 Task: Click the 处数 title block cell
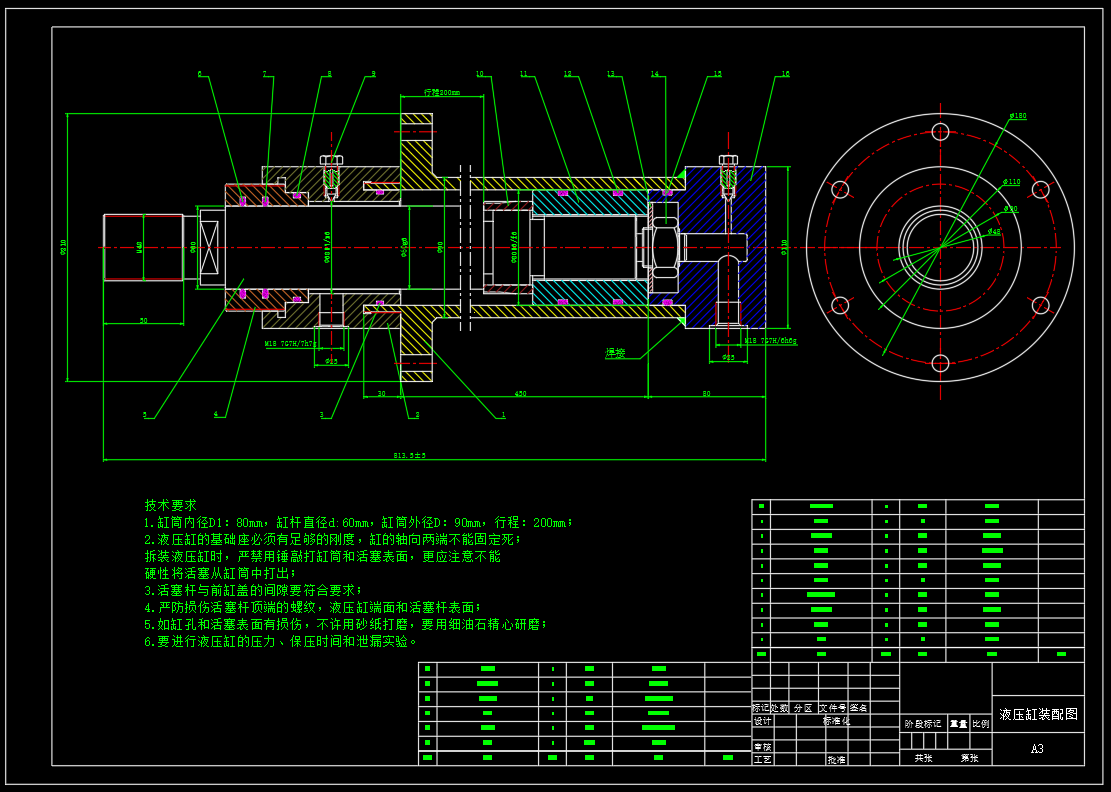point(779,708)
